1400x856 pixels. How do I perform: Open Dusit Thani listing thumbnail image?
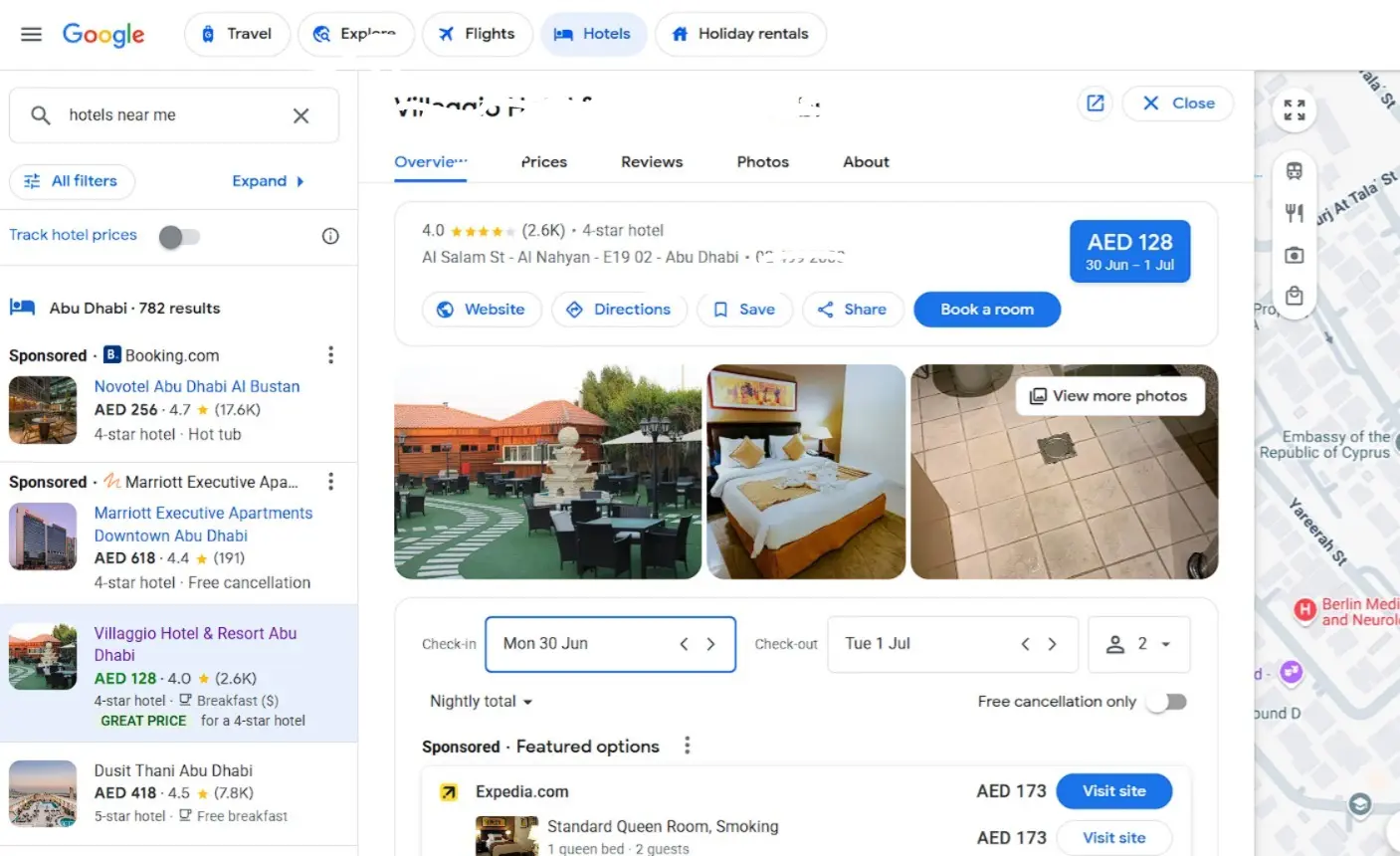43,794
